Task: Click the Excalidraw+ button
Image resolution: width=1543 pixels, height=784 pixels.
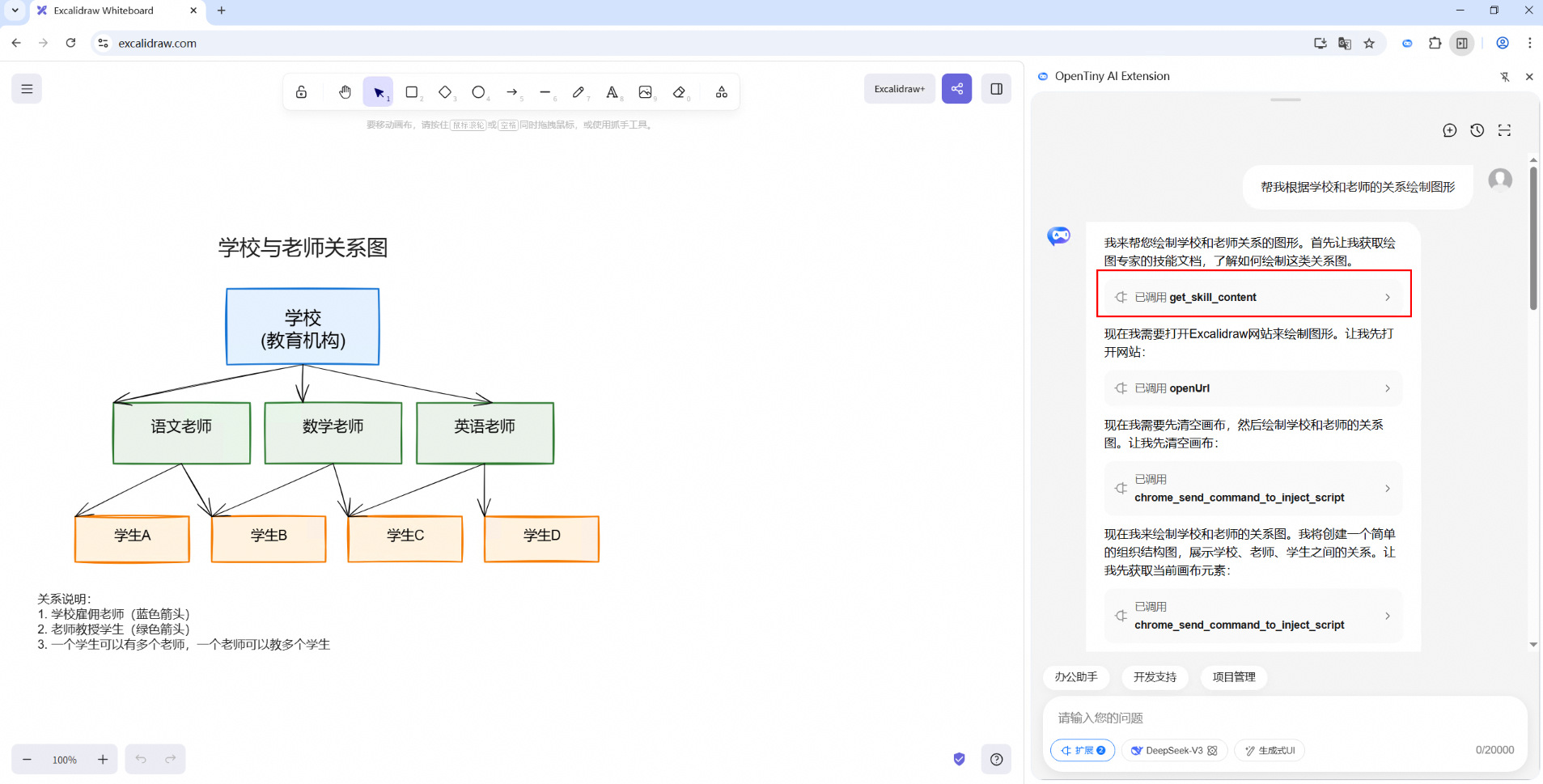Action: (x=900, y=89)
